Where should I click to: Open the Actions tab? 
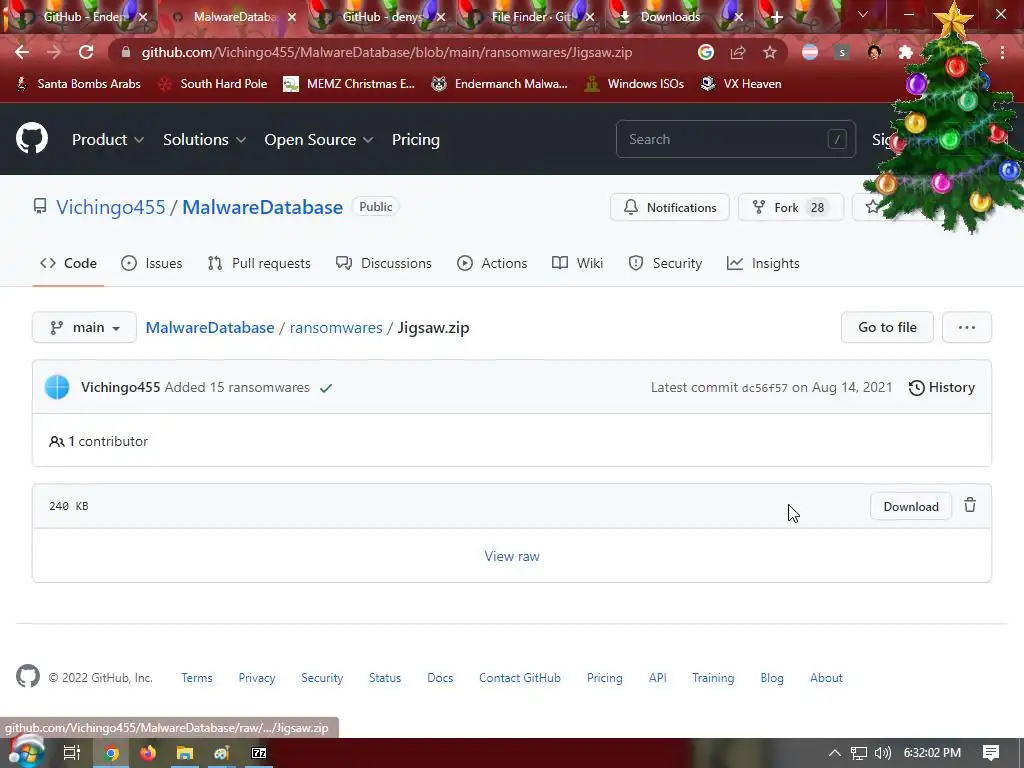coord(492,263)
